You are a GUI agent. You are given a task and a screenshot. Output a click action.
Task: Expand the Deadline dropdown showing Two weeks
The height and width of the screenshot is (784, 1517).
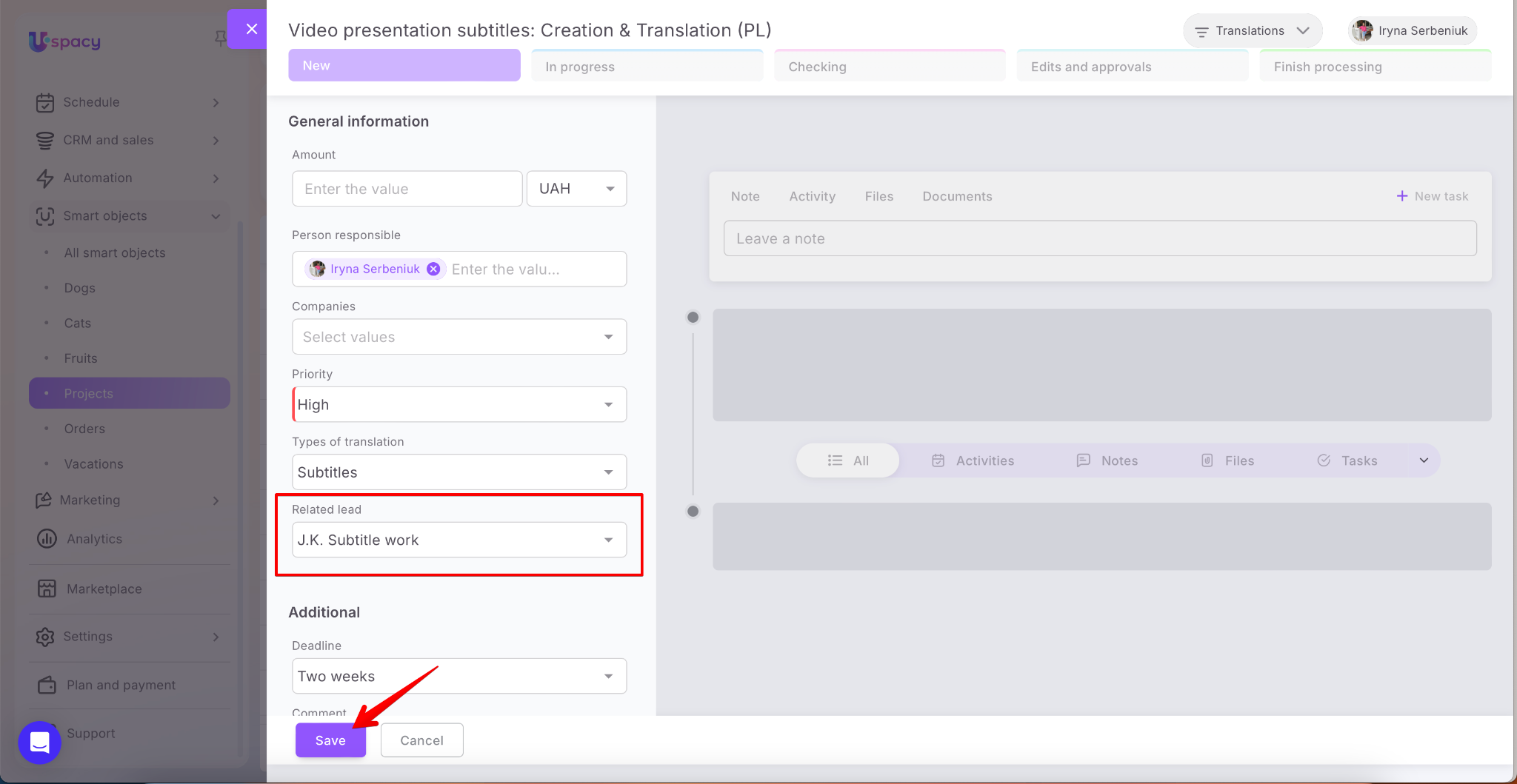click(459, 676)
